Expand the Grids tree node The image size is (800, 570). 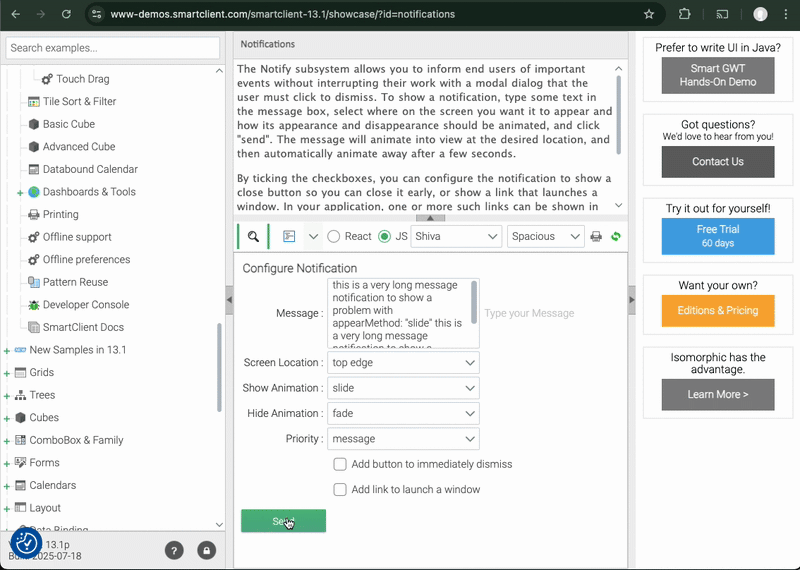(7, 373)
